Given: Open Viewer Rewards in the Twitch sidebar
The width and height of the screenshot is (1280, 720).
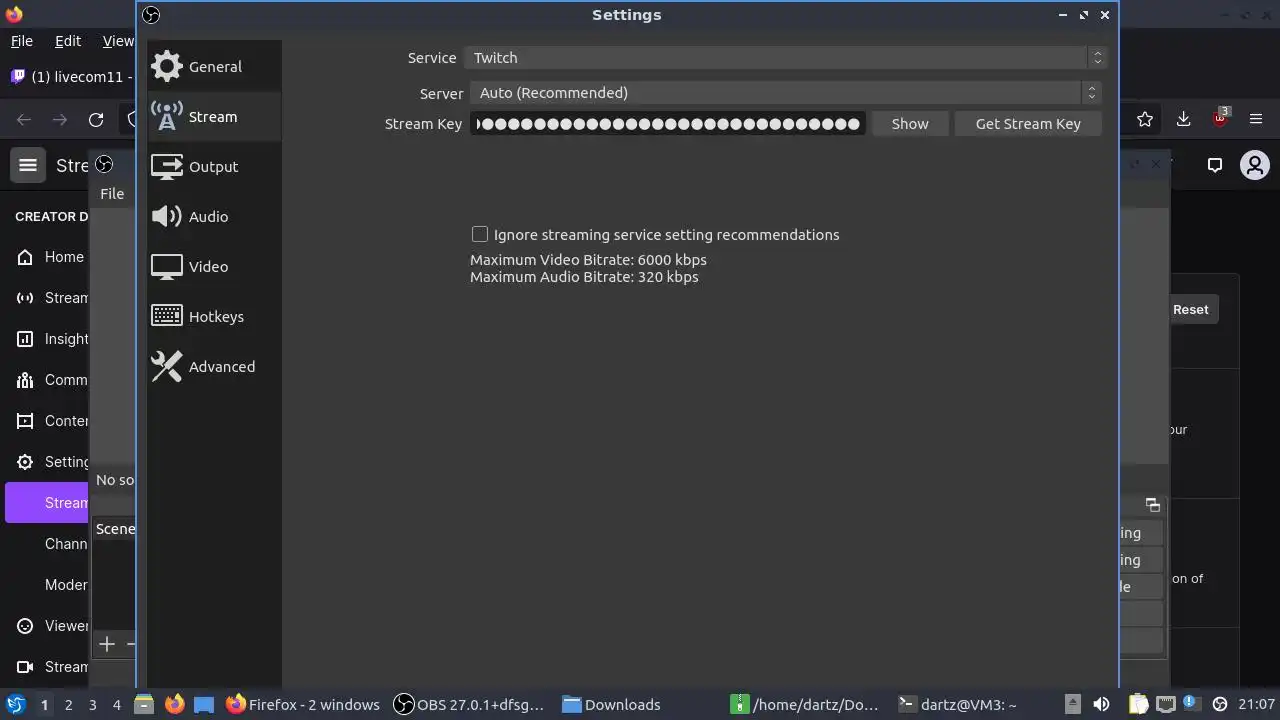Looking at the screenshot, I should (50, 626).
